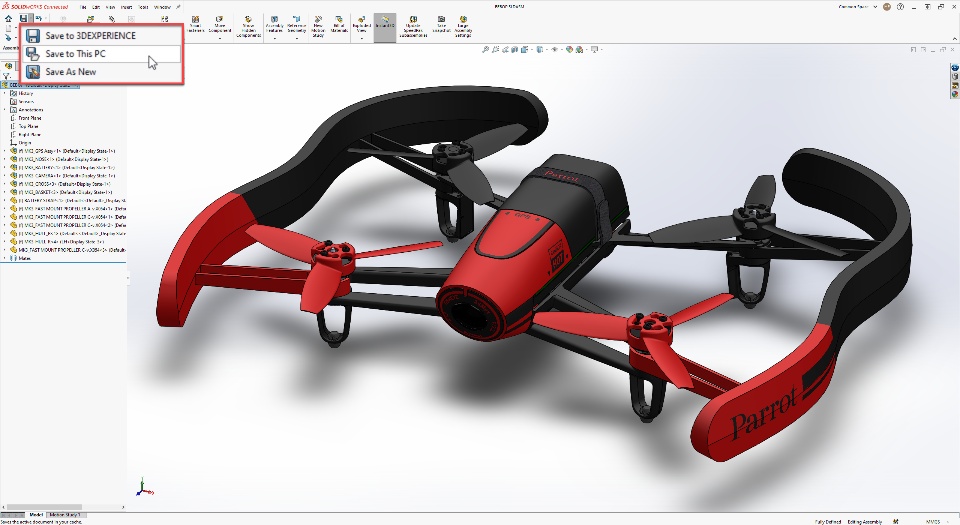Click the Undo arrow icon
Image resolution: width=960 pixels, height=525 pixels.
pos(39,18)
